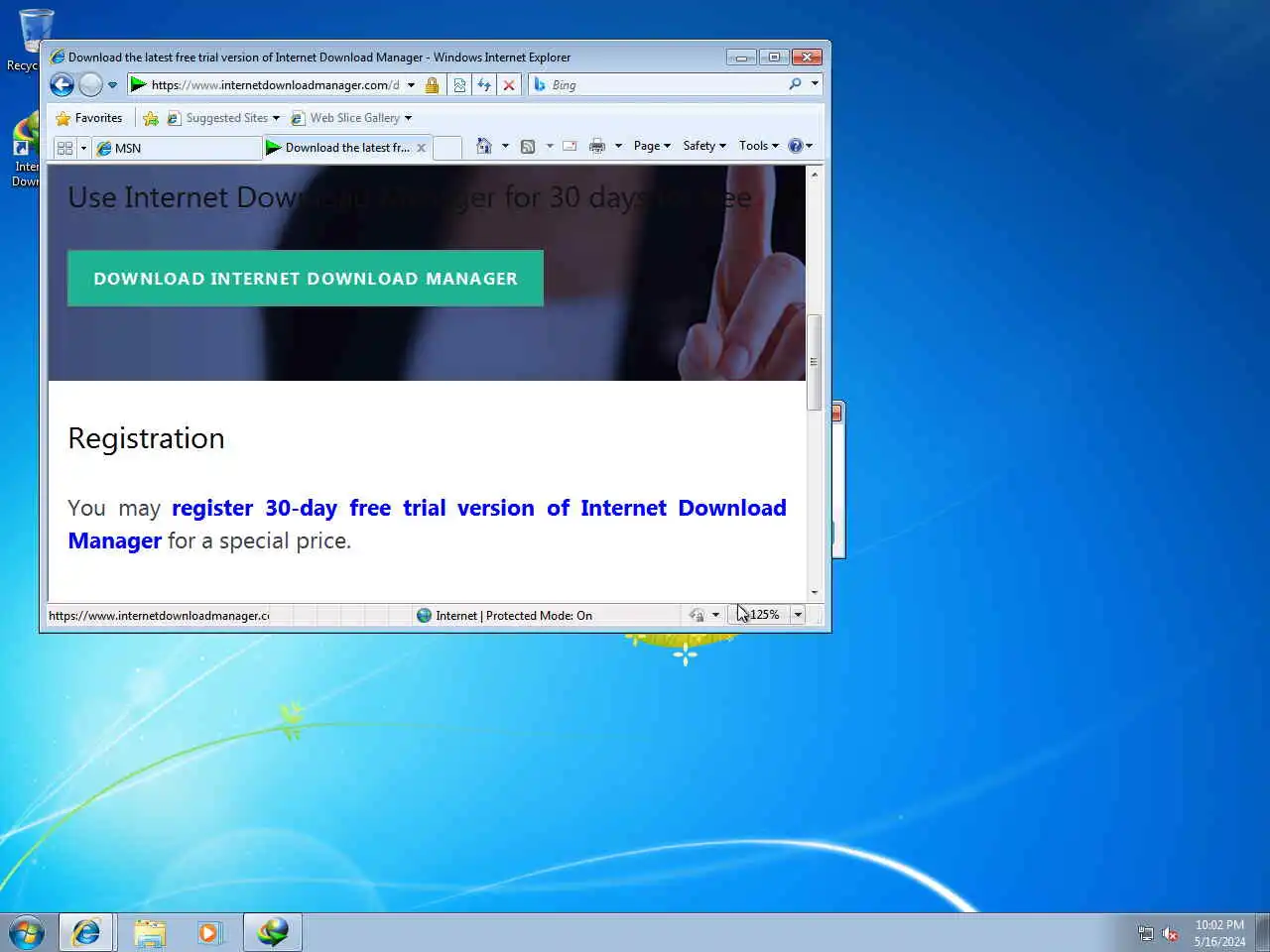Close the 'Download the latest fr...' tab
This screenshot has height=952, width=1270.
coord(422,148)
